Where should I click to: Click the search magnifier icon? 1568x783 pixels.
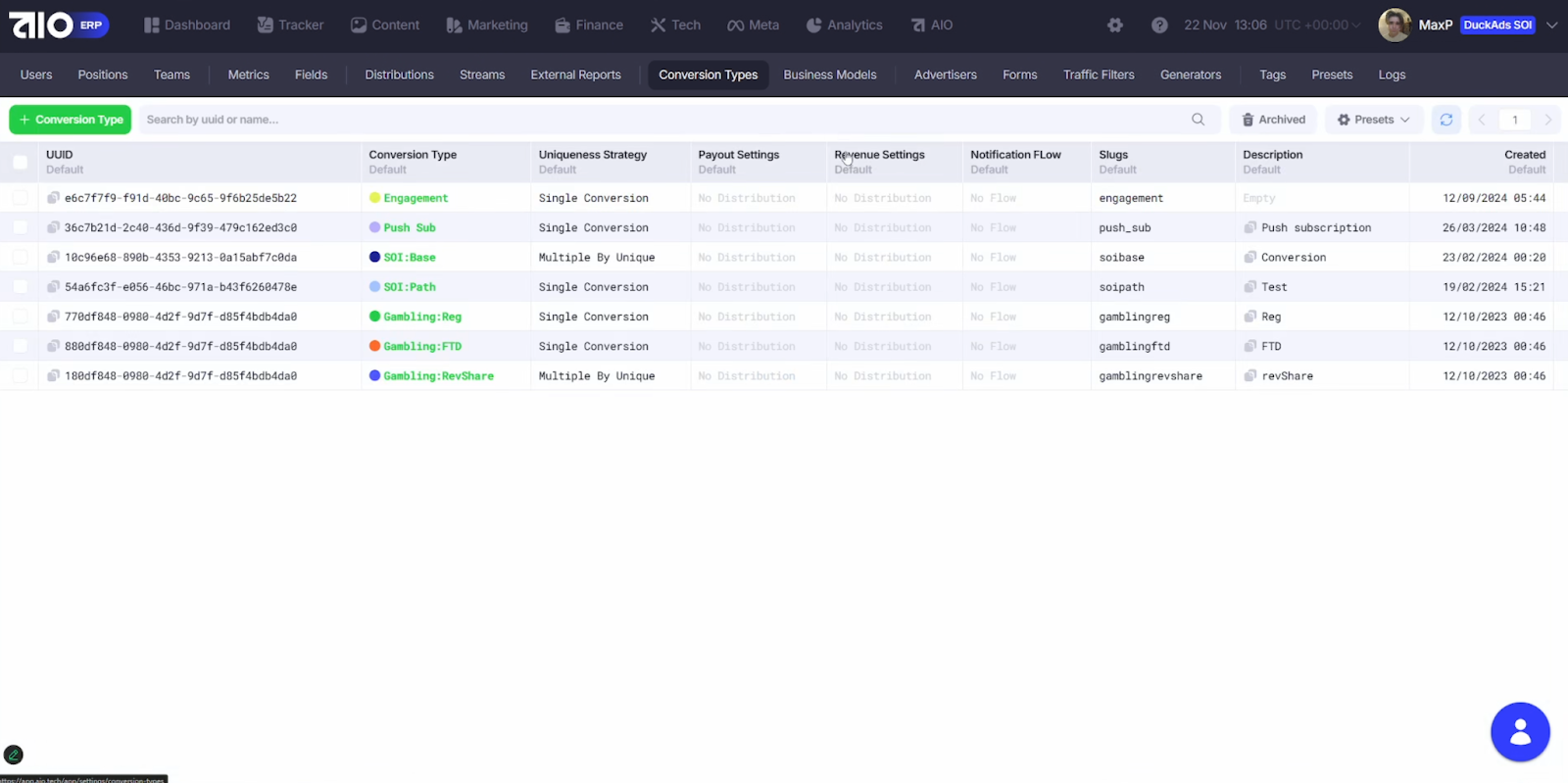[1198, 120]
